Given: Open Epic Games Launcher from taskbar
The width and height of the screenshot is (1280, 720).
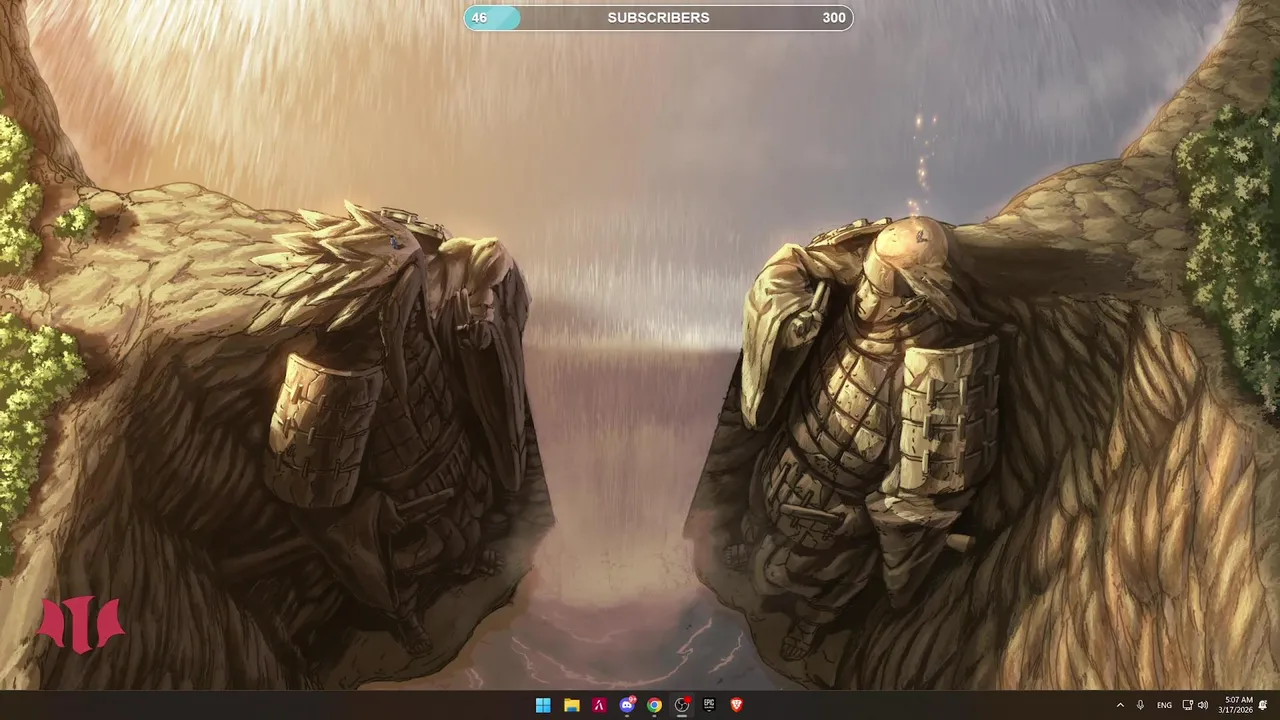Looking at the screenshot, I should click(709, 705).
